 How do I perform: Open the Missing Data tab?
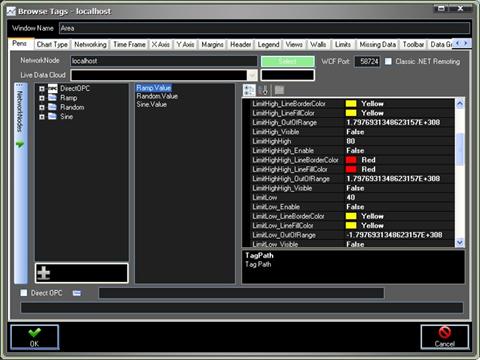pos(378,44)
